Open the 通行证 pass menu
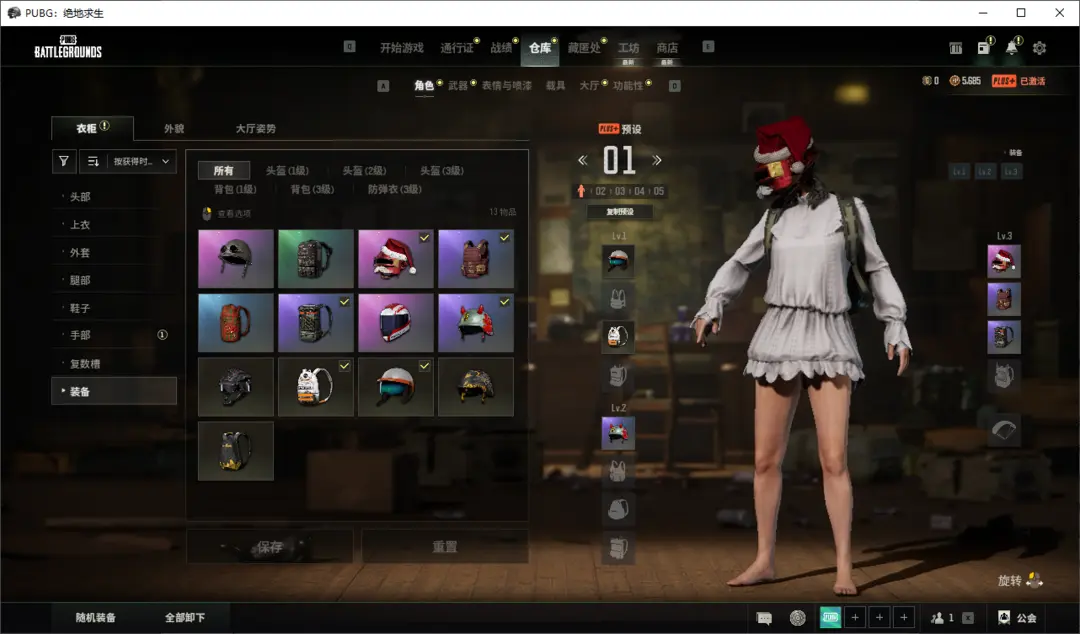This screenshot has height=634, width=1080. pyautogui.click(x=457, y=48)
